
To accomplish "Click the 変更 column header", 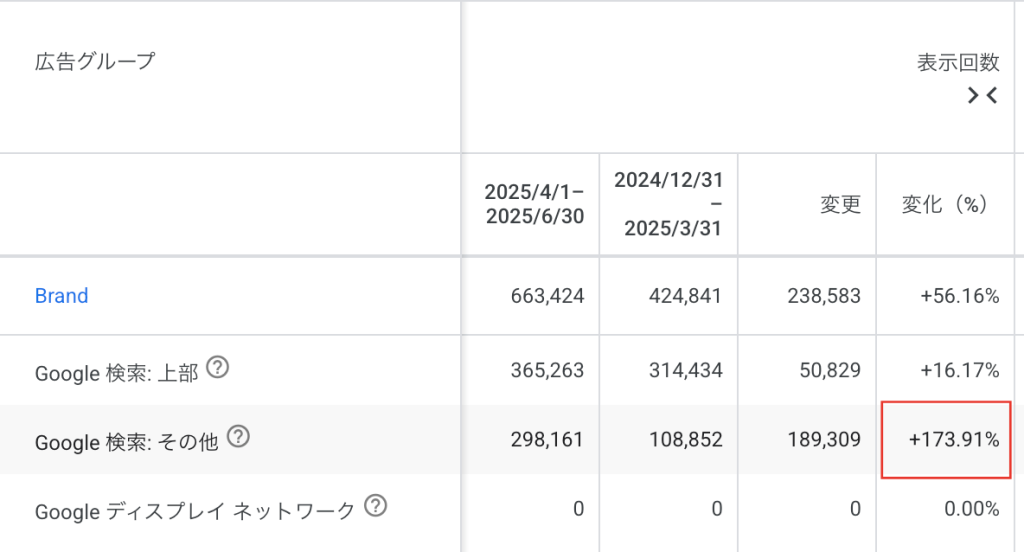I will click(840, 204).
